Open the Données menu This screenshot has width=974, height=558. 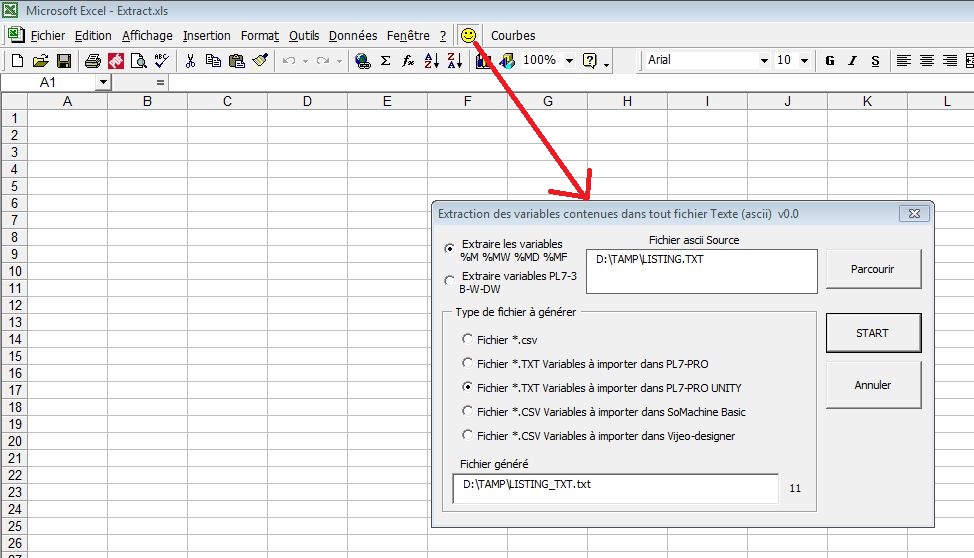tap(353, 35)
